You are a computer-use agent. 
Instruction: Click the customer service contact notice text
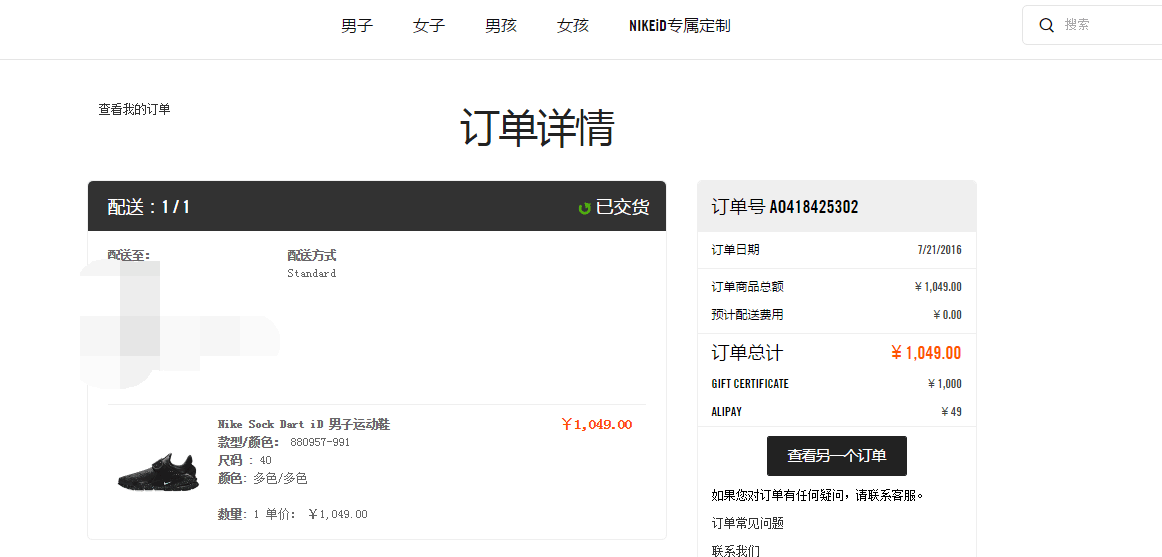[x=817, y=495]
